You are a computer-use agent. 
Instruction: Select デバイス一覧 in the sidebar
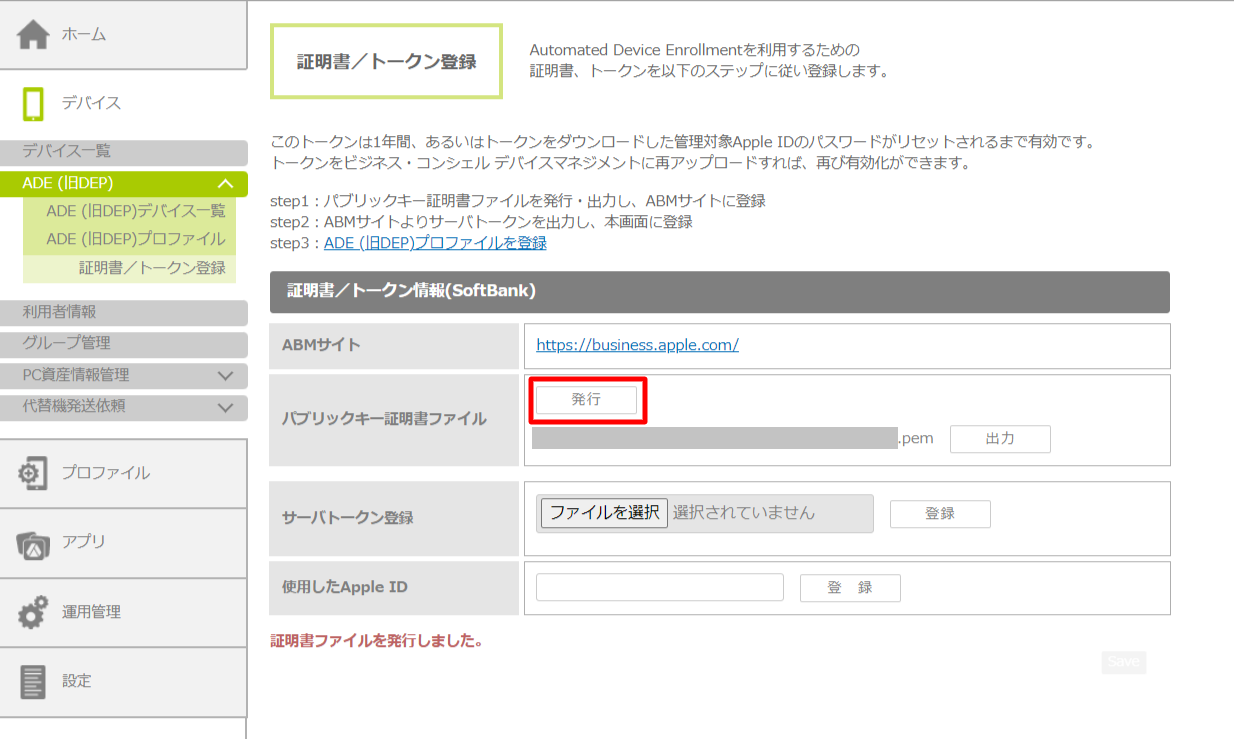[x=67, y=152]
